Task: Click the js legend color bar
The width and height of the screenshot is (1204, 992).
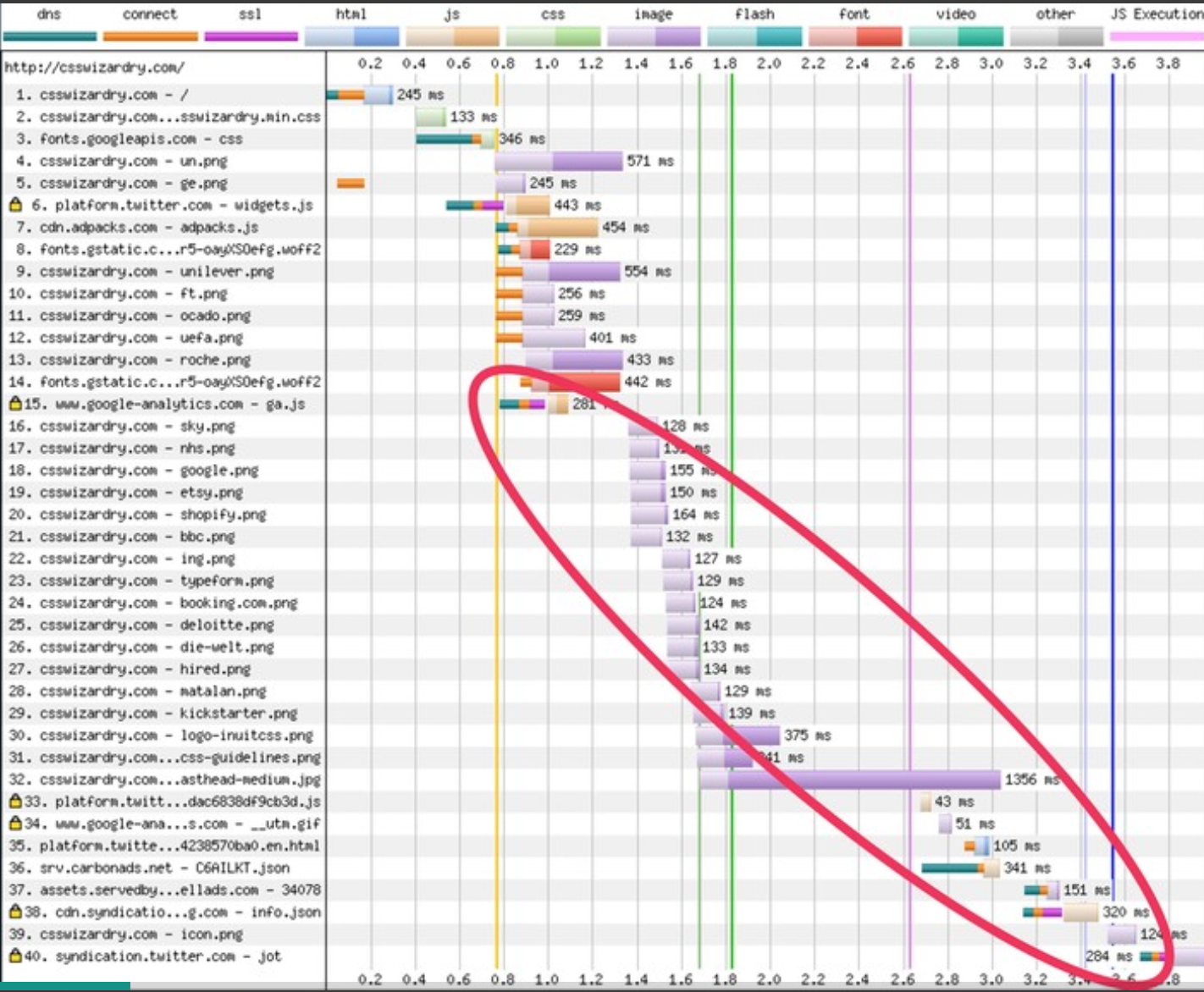Action: tap(452, 36)
